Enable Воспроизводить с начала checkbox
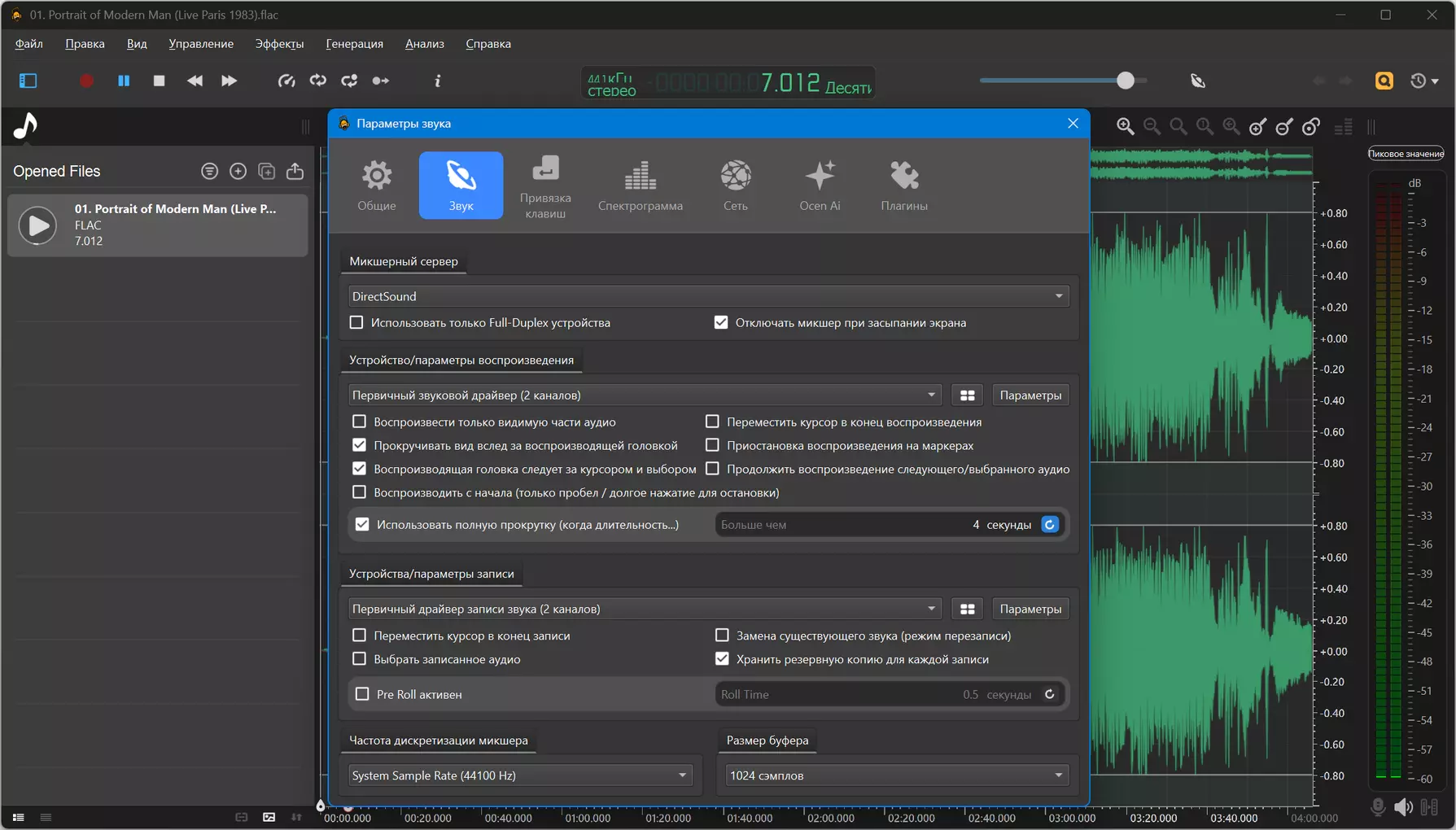The image size is (1456, 830). click(359, 492)
